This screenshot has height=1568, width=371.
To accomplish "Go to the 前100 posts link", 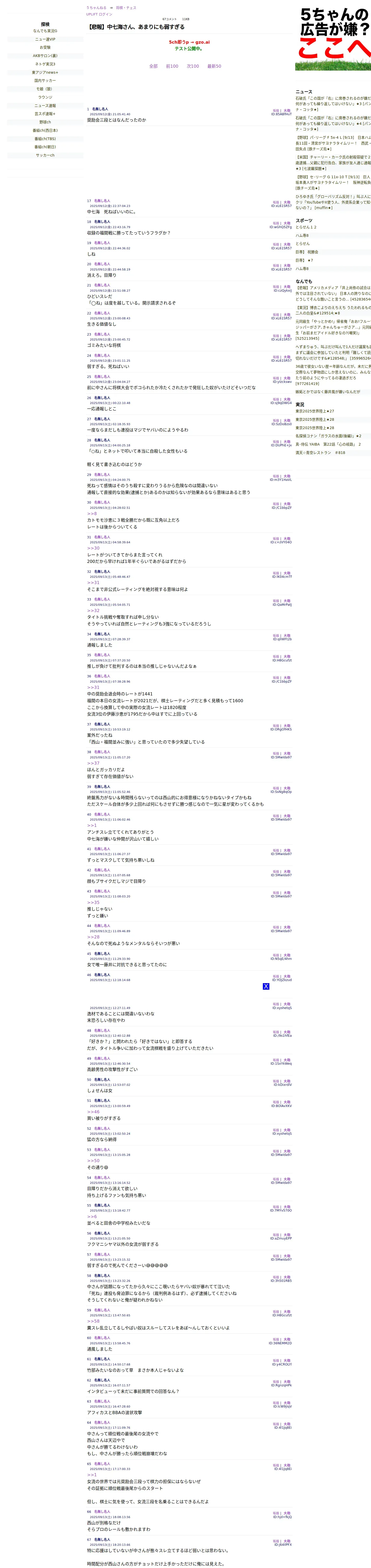I will (172, 66).
